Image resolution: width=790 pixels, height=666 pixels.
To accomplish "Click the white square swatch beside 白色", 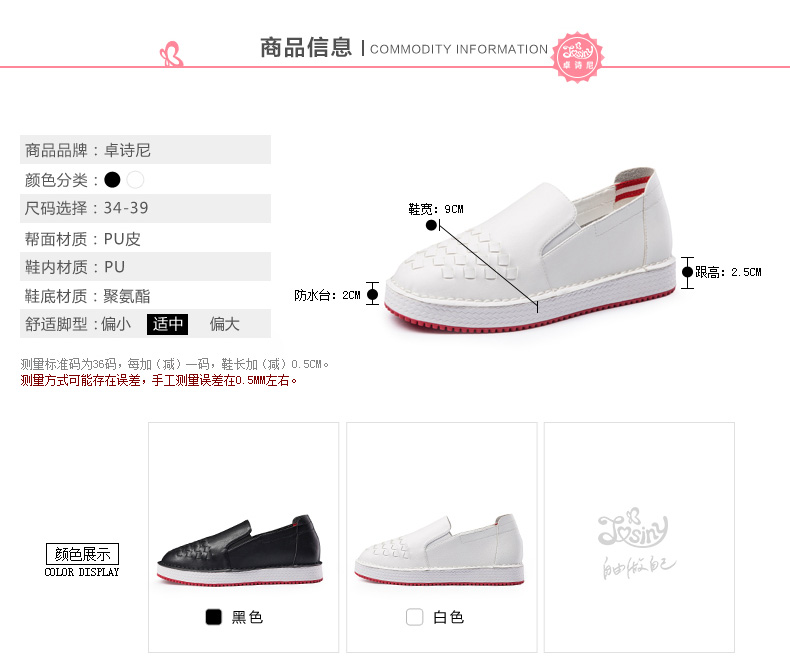I will point(415,617).
